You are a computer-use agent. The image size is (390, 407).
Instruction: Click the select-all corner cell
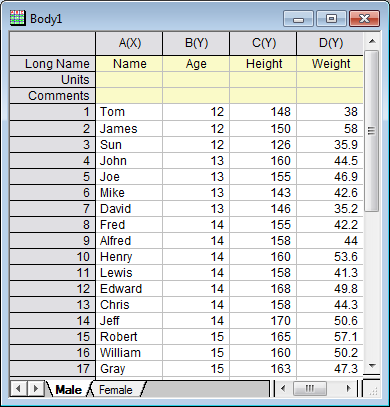(53, 43)
